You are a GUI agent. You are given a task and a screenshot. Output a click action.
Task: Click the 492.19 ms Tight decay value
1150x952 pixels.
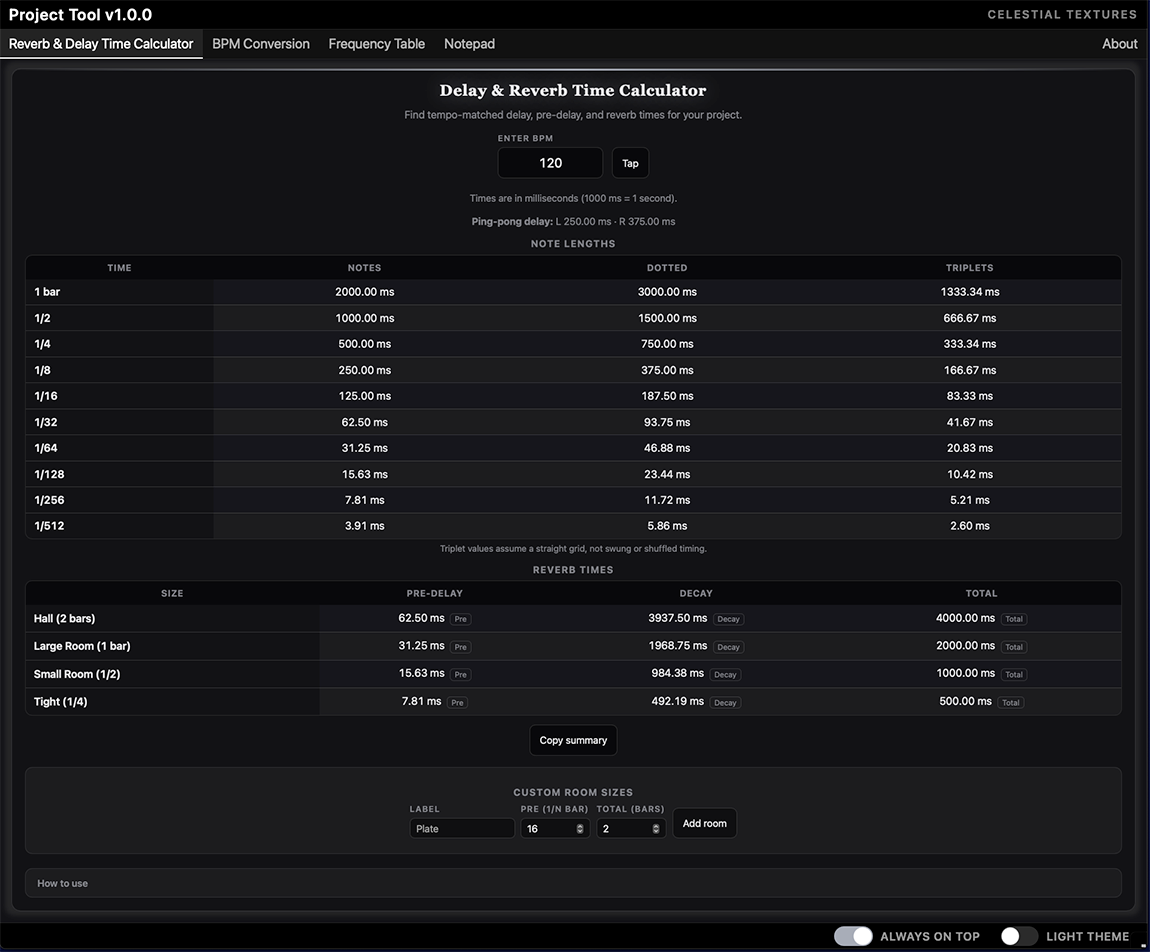(678, 701)
